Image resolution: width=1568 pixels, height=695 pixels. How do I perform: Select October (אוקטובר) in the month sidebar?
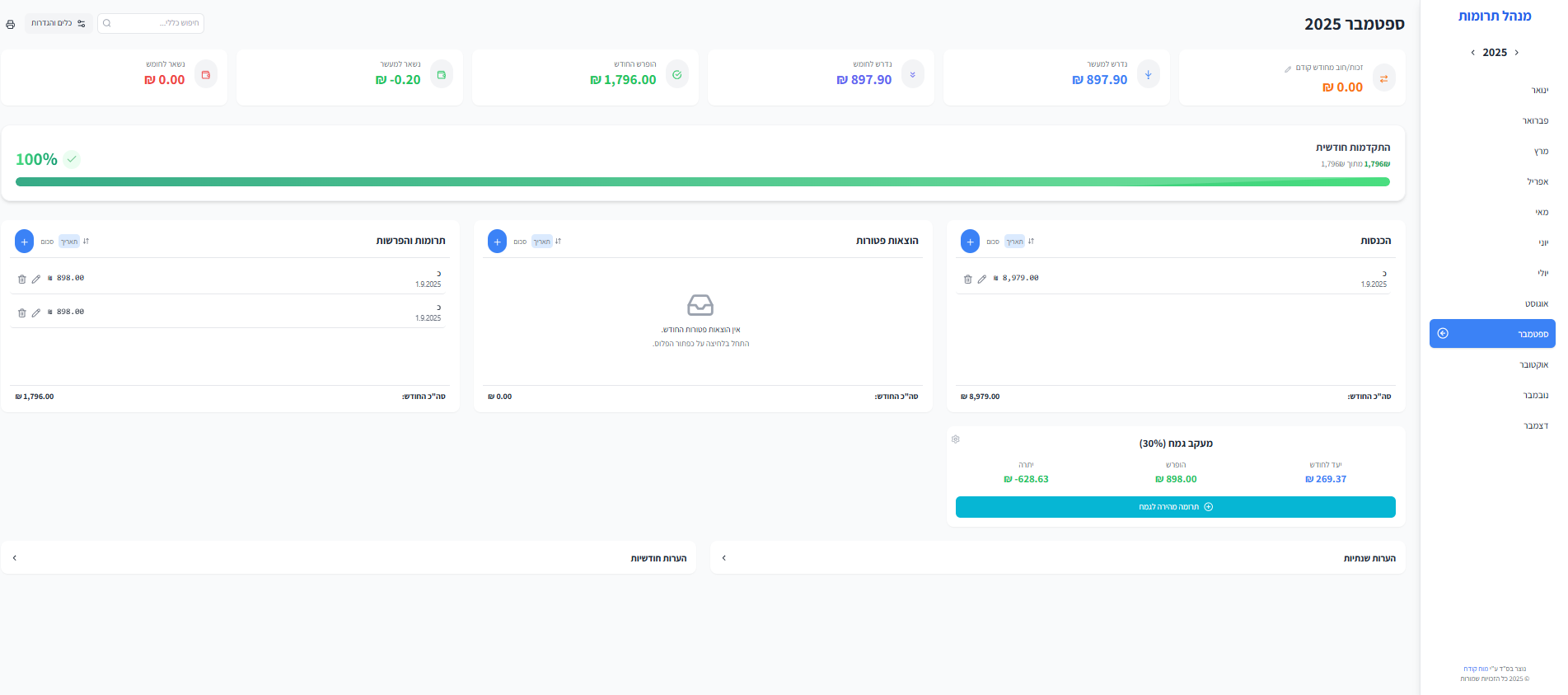click(x=1533, y=364)
